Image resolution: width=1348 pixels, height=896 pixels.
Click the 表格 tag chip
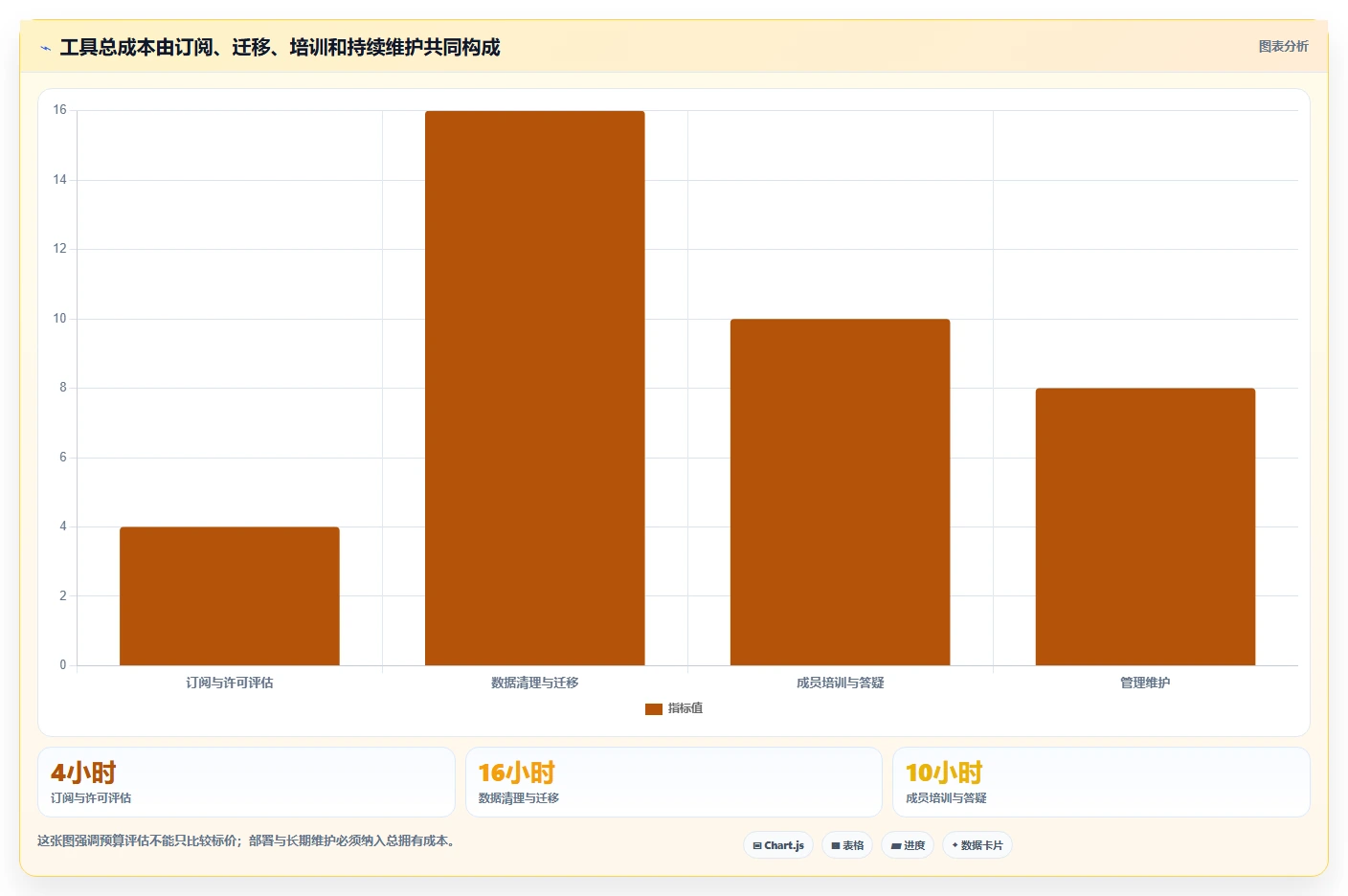847,845
